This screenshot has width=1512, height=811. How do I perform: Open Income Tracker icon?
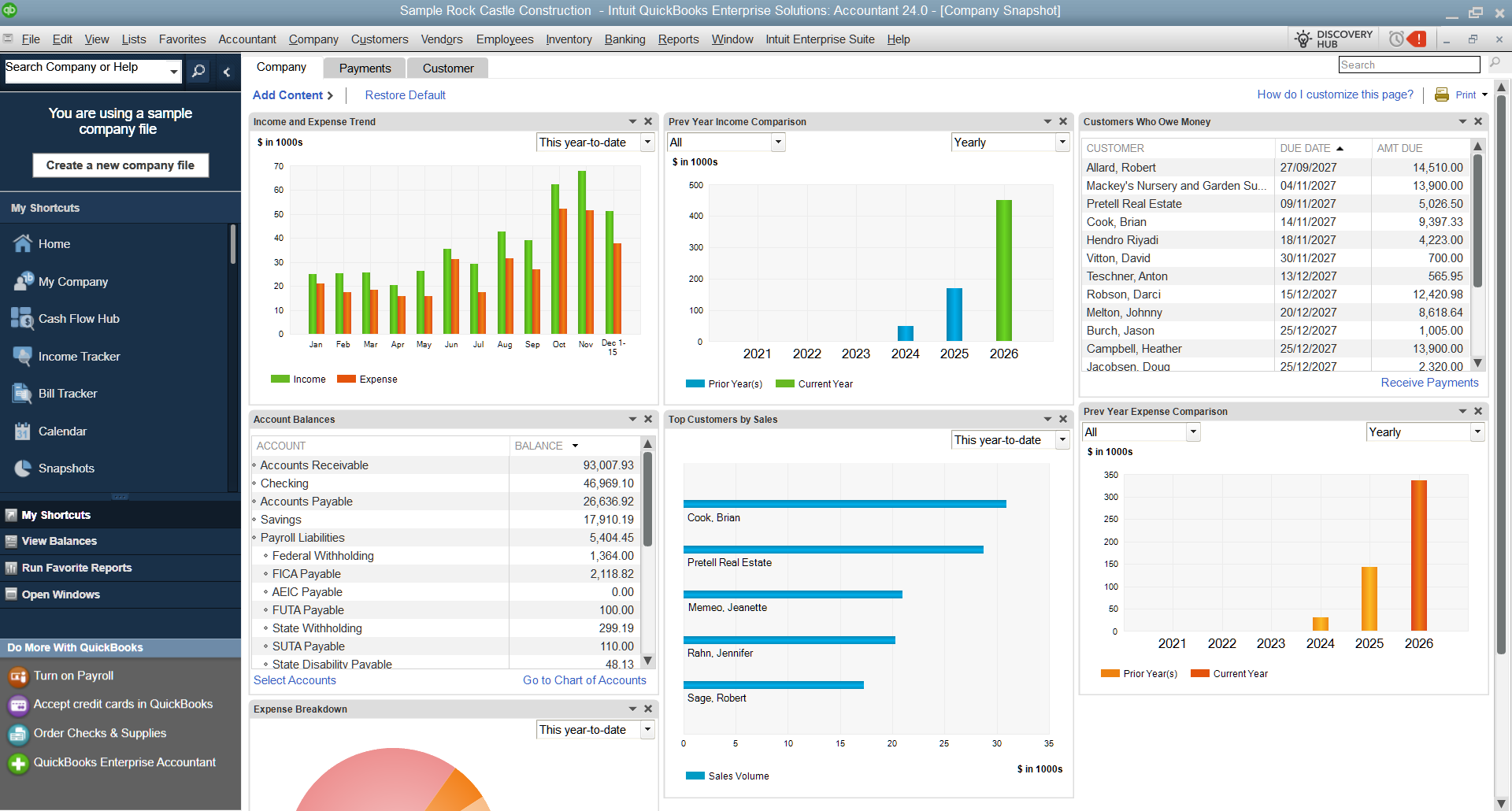22,356
